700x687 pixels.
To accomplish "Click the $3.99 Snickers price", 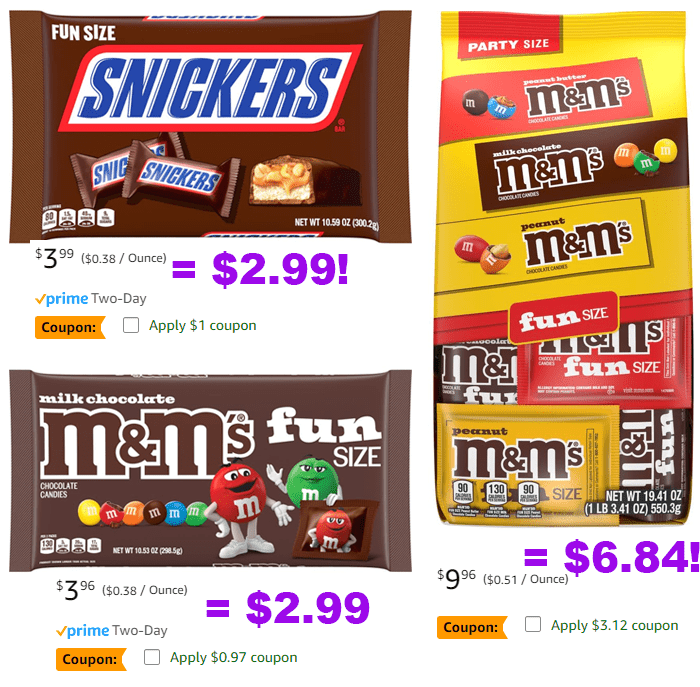I will pyautogui.click(x=54, y=258).
